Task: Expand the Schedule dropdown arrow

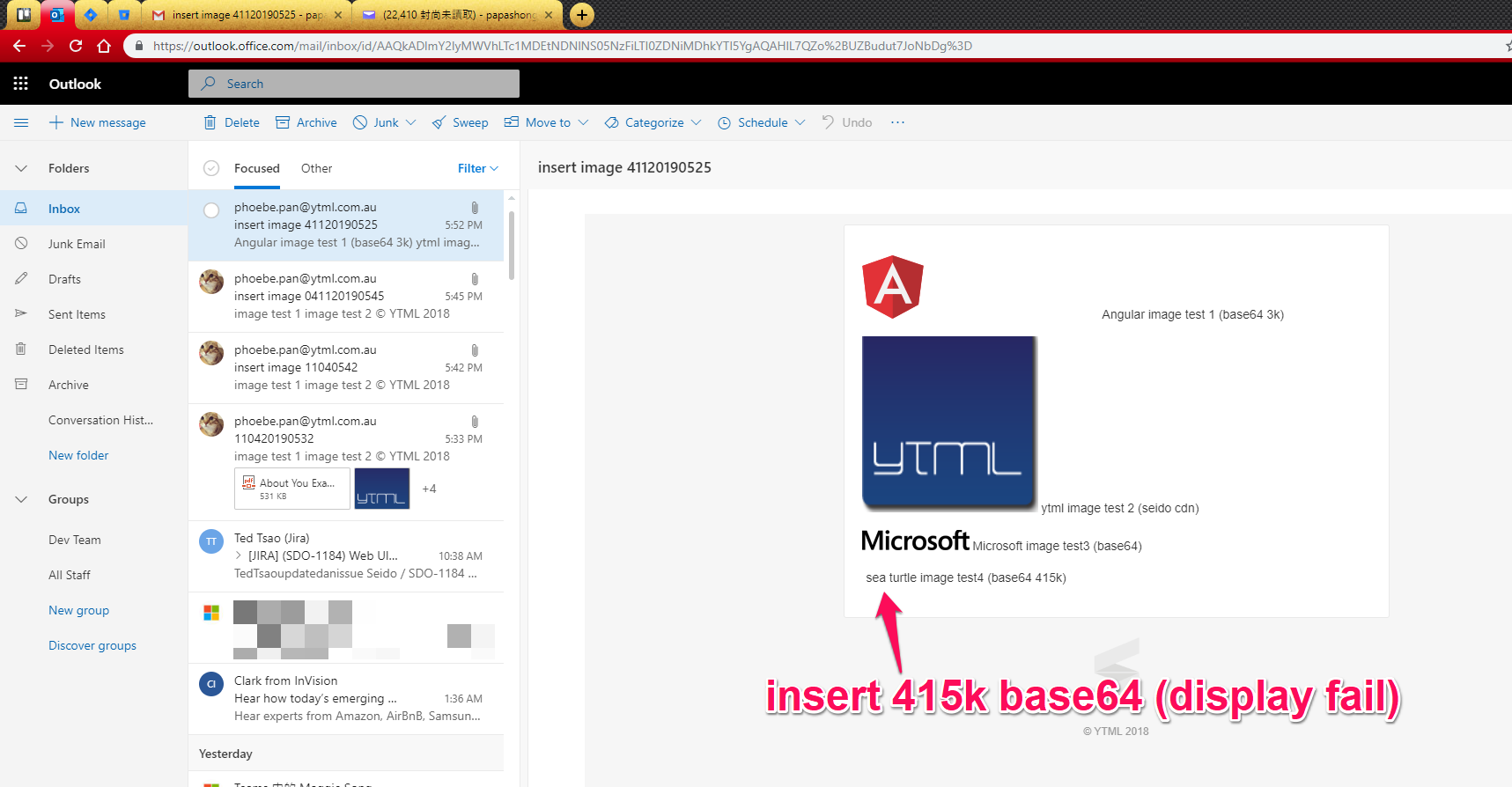Action: pyautogui.click(x=800, y=122)
